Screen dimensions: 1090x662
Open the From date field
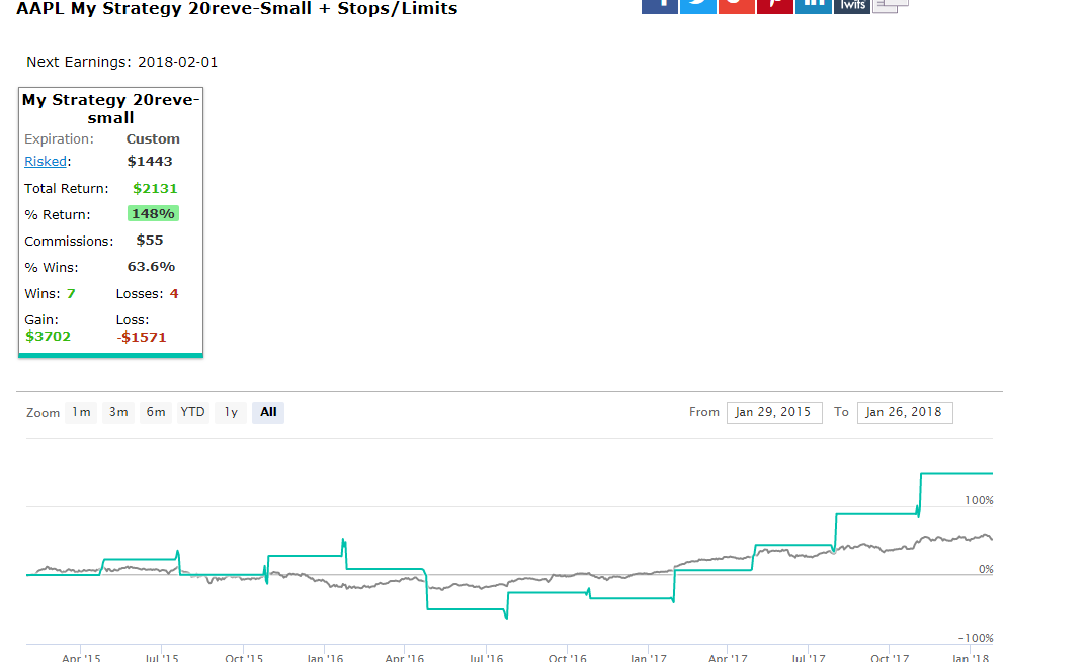click(x=774, y=412)
